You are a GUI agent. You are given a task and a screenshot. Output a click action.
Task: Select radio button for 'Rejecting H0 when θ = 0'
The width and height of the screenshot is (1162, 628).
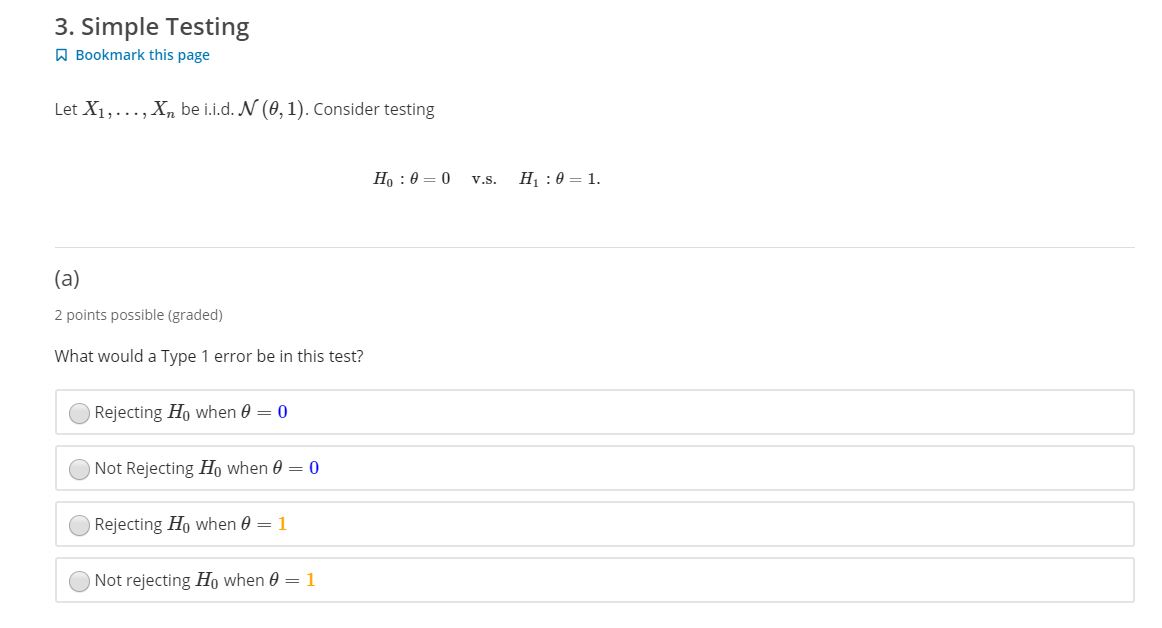79,412
